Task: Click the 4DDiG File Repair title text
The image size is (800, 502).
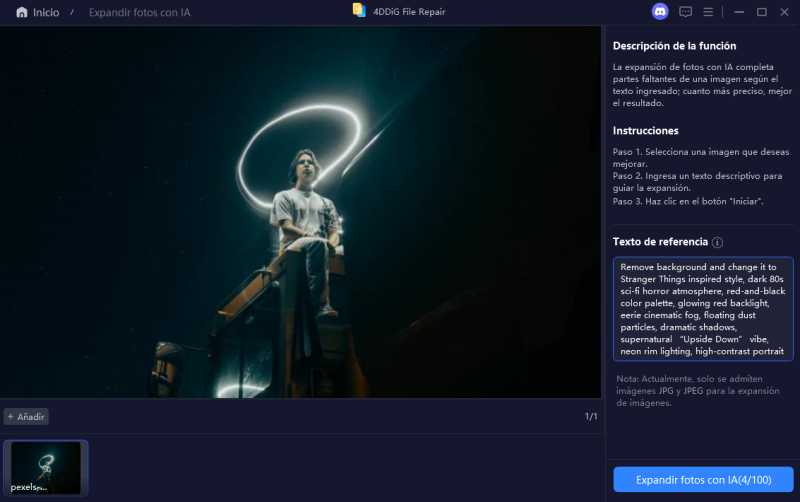Action: tap(409, 12)
